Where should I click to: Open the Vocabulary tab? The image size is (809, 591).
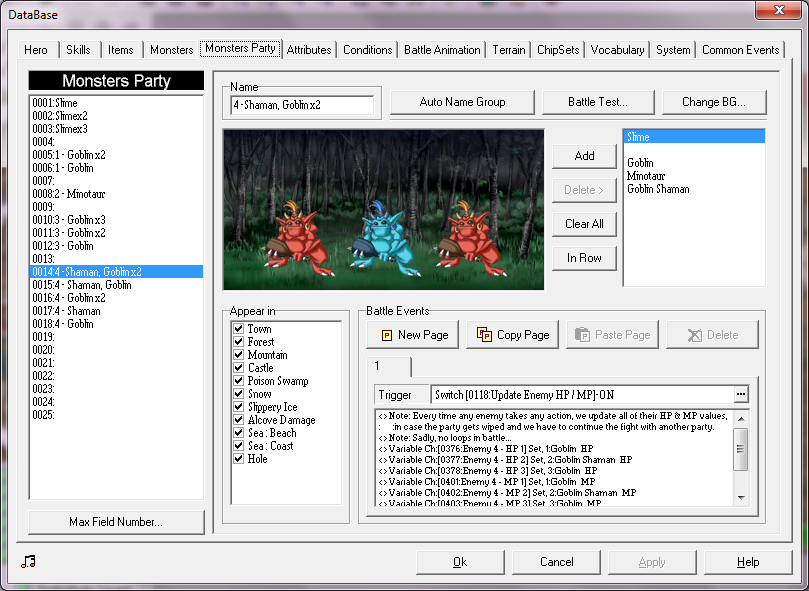click(617, 50)
